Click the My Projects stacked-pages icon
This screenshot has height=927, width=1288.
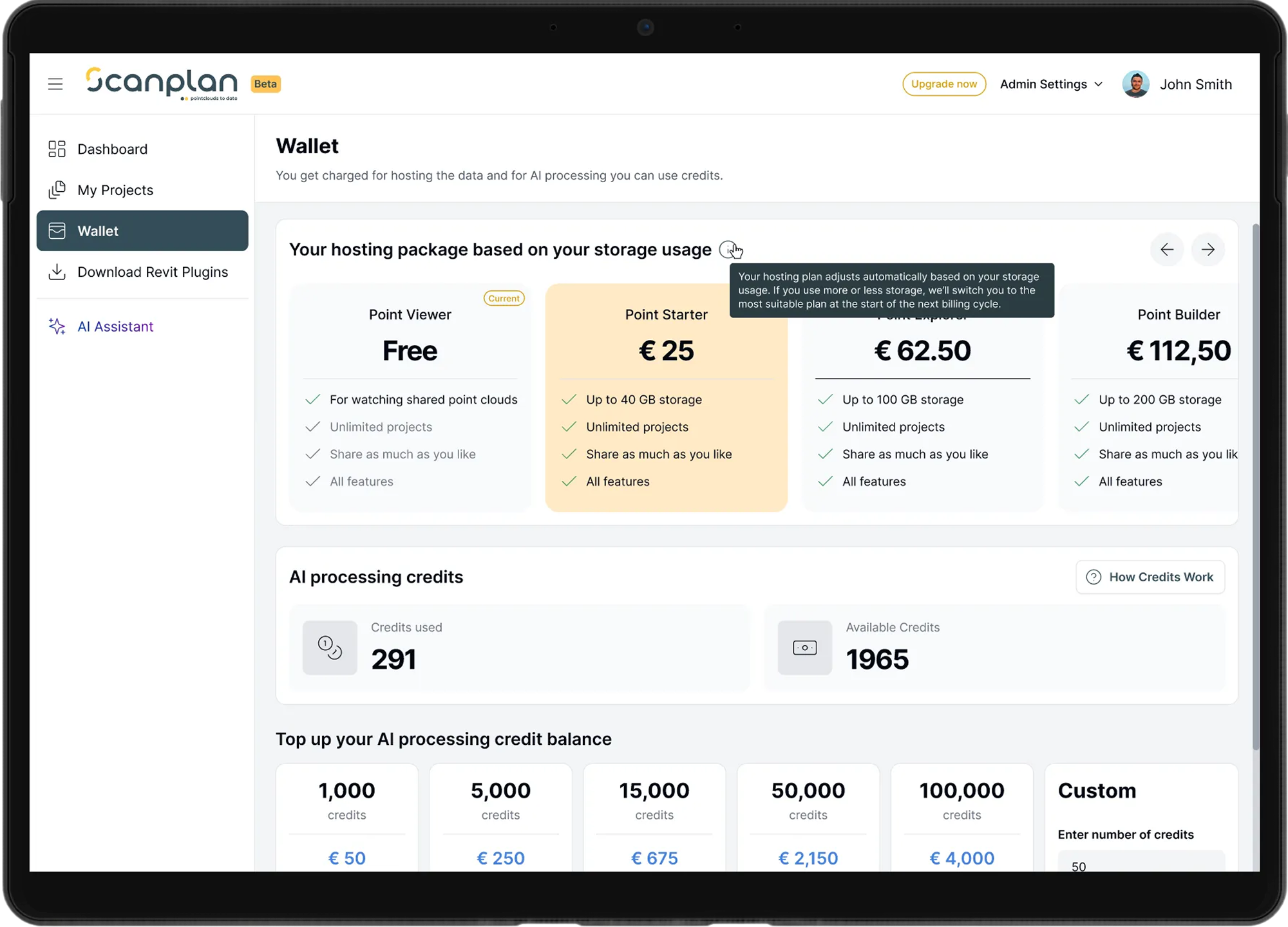57,189
